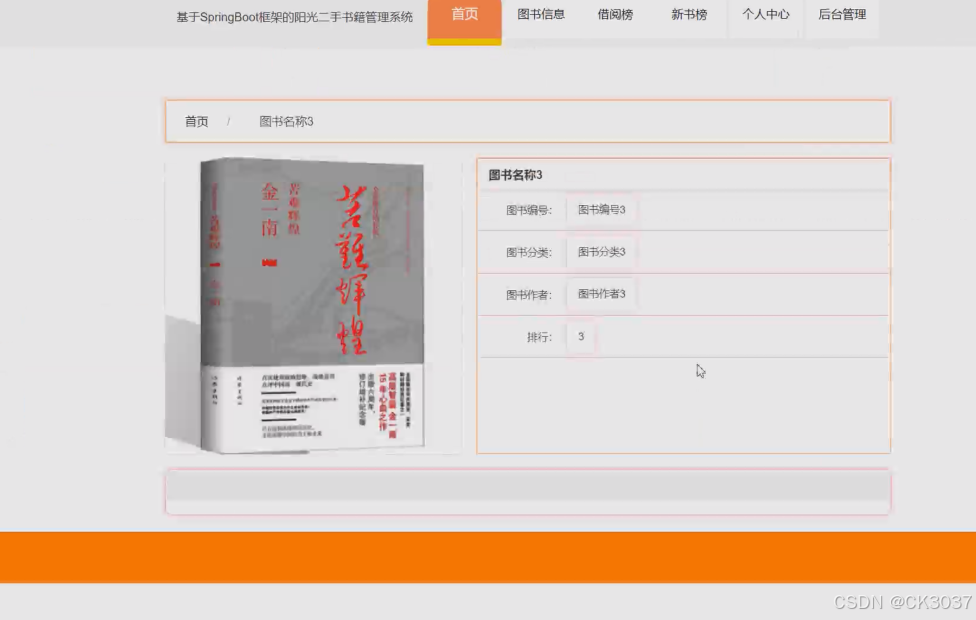Click the 排行 label next to the value
Screen dimensions: 976x620
(x=537, y=337)
